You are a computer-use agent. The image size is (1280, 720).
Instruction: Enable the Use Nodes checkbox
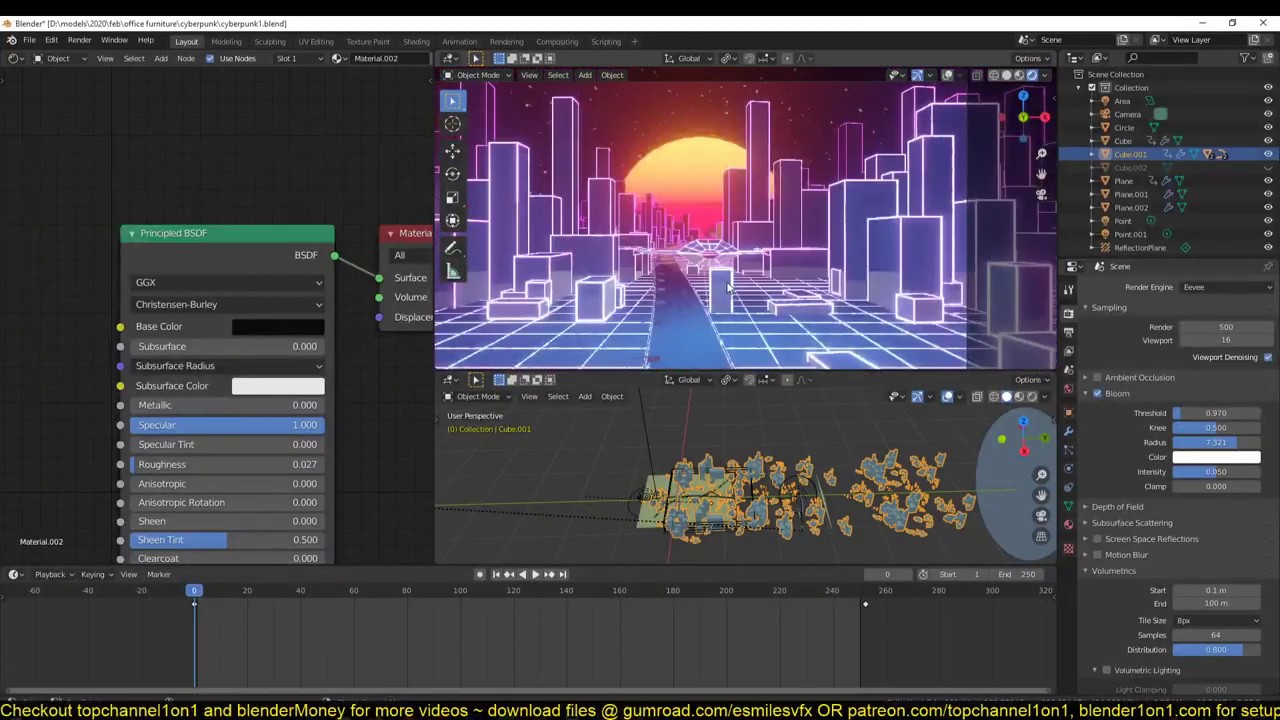(x=210, y=58)
